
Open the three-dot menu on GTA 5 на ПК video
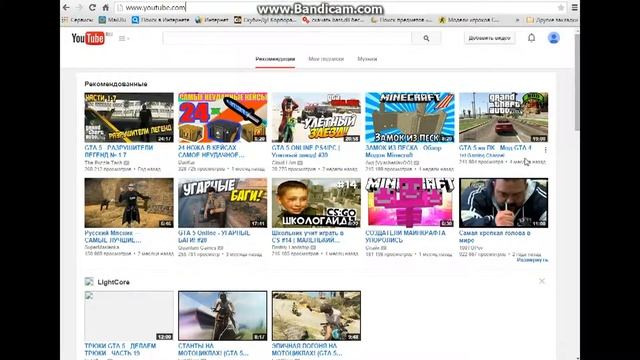545,150
